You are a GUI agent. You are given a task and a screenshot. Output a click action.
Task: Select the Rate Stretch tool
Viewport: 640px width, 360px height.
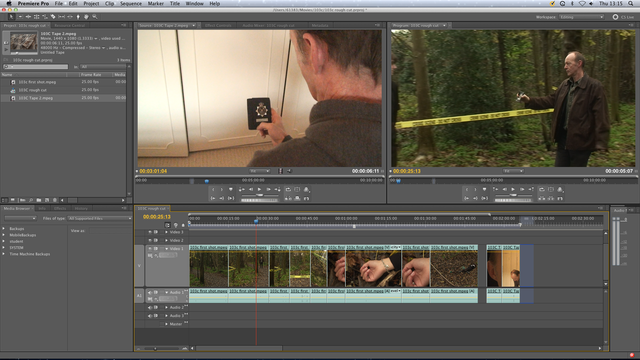coord(45,17)
